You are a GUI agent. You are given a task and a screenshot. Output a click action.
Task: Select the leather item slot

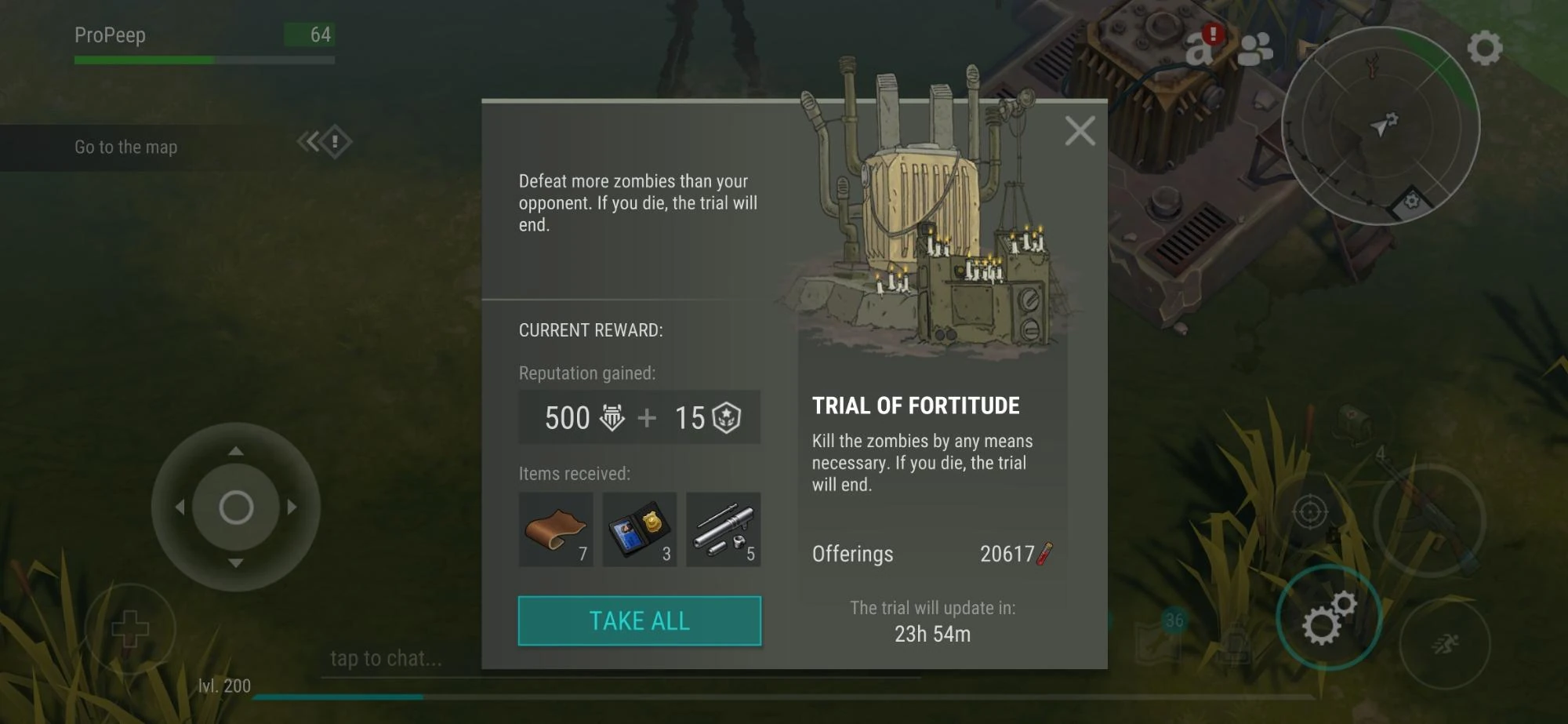556,529
